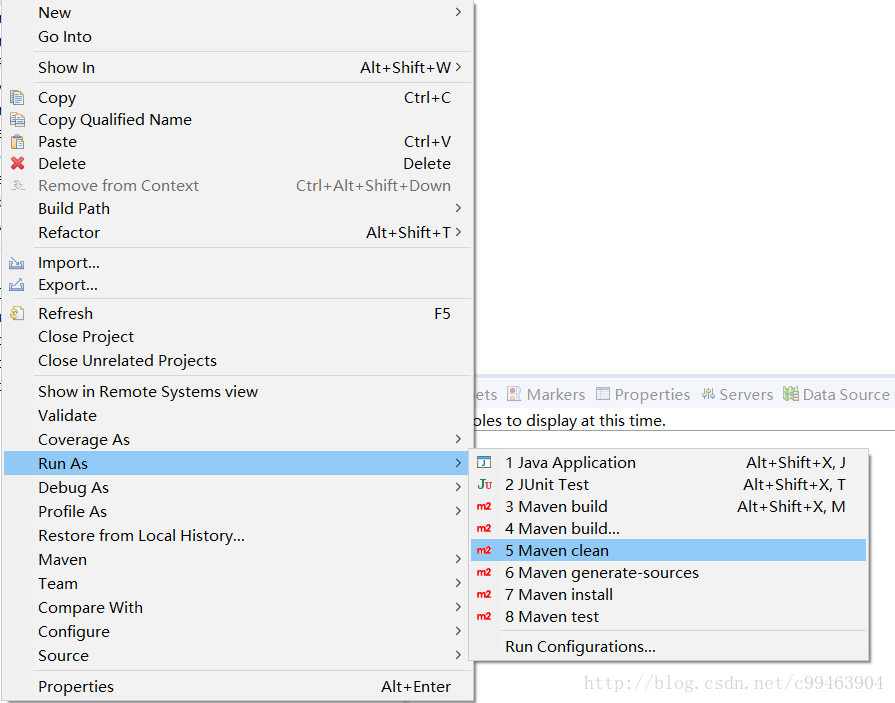Run 3 Maven build
Viewport: 895px width, 703px height.
click(668, 507)
